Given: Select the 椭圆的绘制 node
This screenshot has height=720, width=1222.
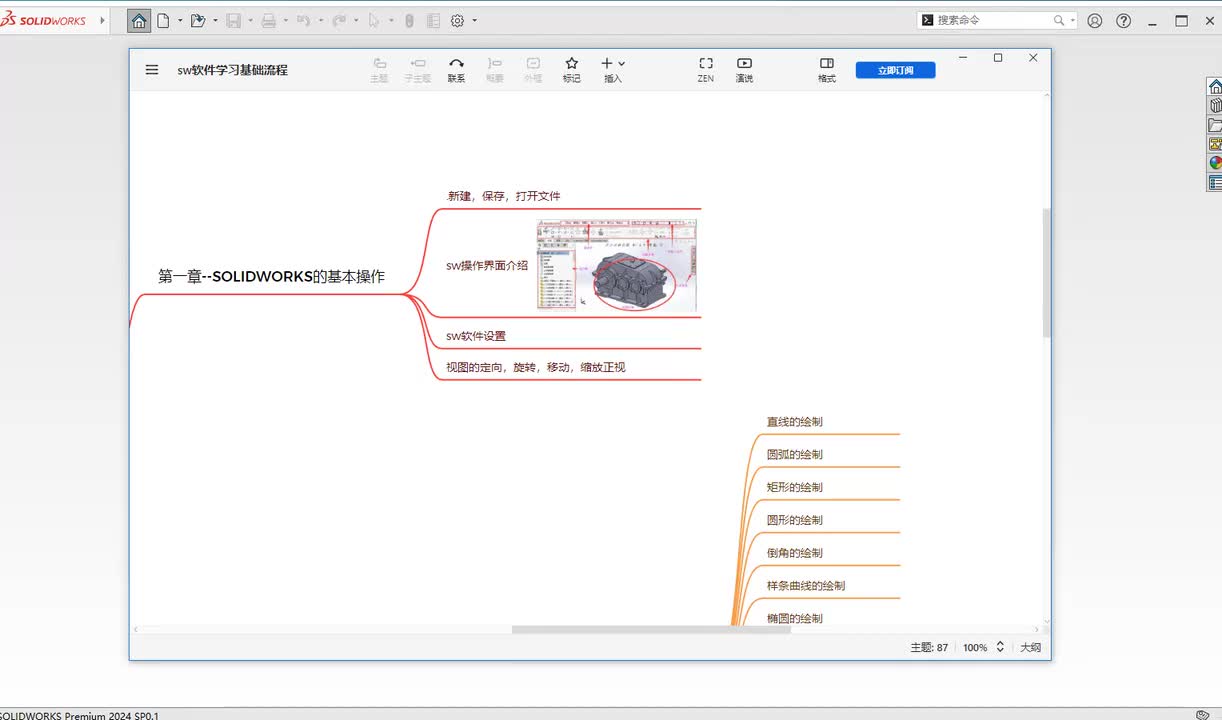Looking at the screenshot, I should coord(795,618).
